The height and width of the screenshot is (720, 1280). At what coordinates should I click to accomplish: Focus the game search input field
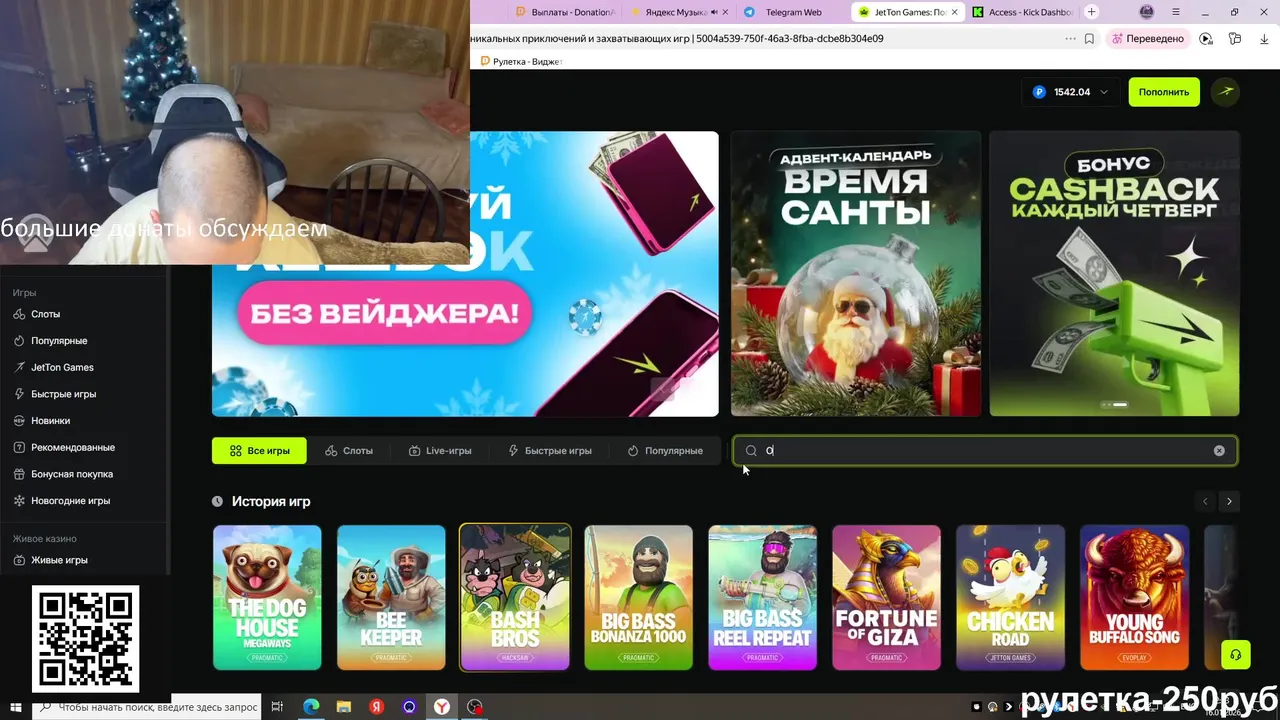click(985, 451)
